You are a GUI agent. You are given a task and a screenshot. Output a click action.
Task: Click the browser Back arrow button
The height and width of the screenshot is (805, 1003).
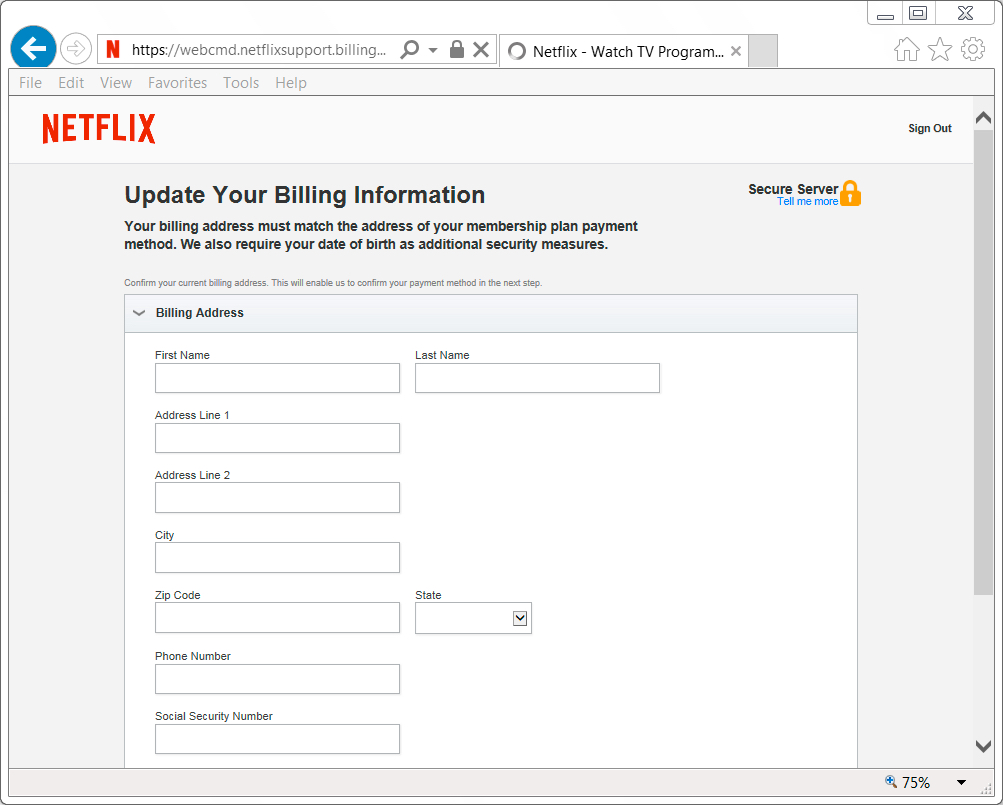point(33,48)
